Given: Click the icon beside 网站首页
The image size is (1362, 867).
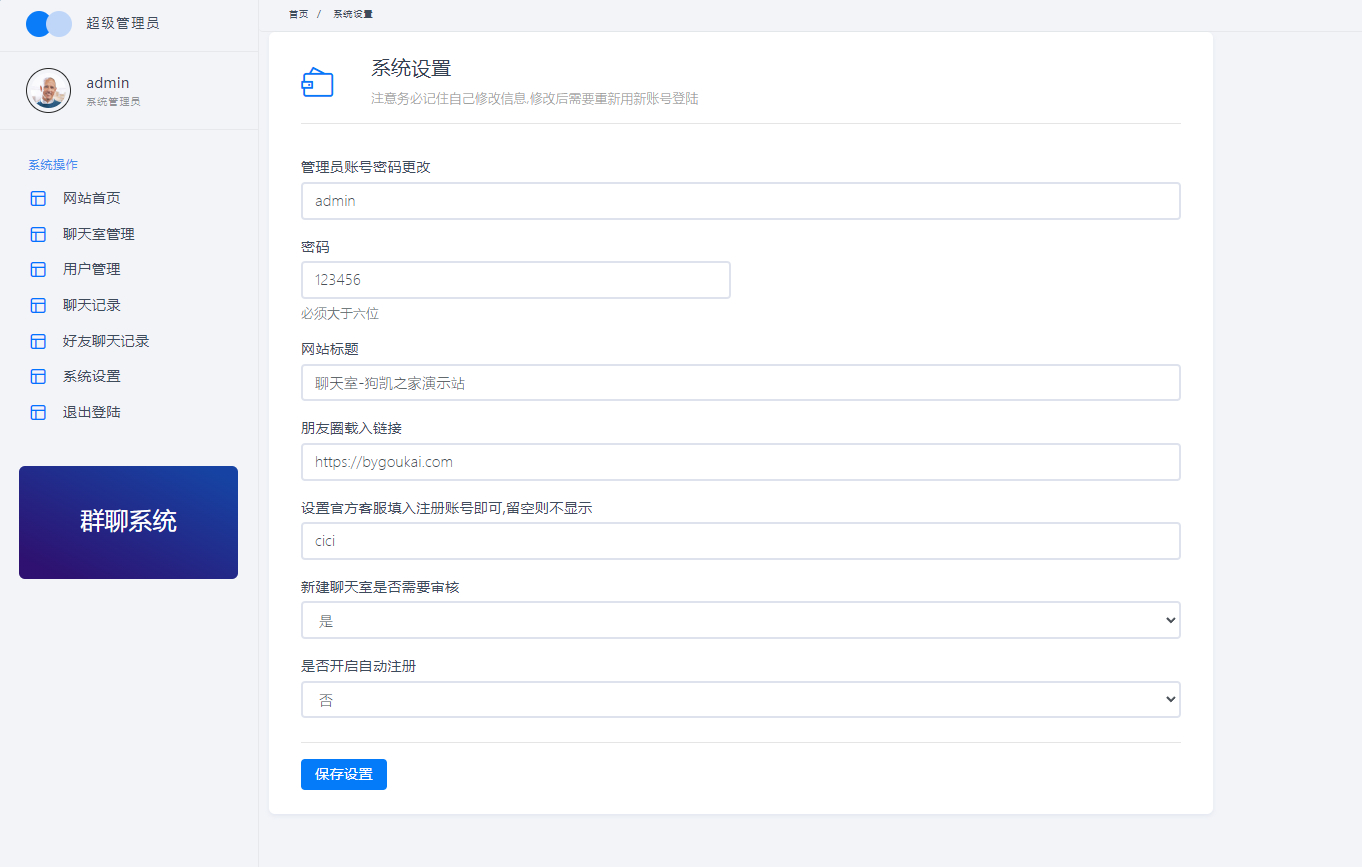Looking at the screenshot, I should 38,199.
